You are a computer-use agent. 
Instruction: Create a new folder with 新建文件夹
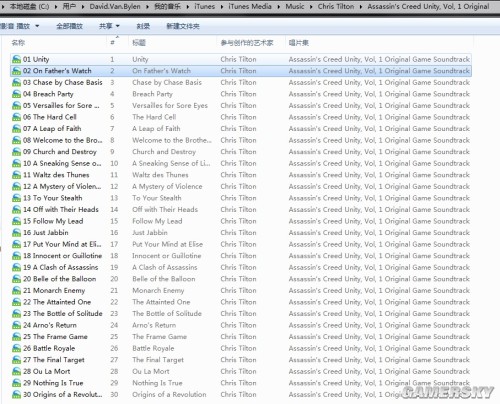[x=183, y=26]
